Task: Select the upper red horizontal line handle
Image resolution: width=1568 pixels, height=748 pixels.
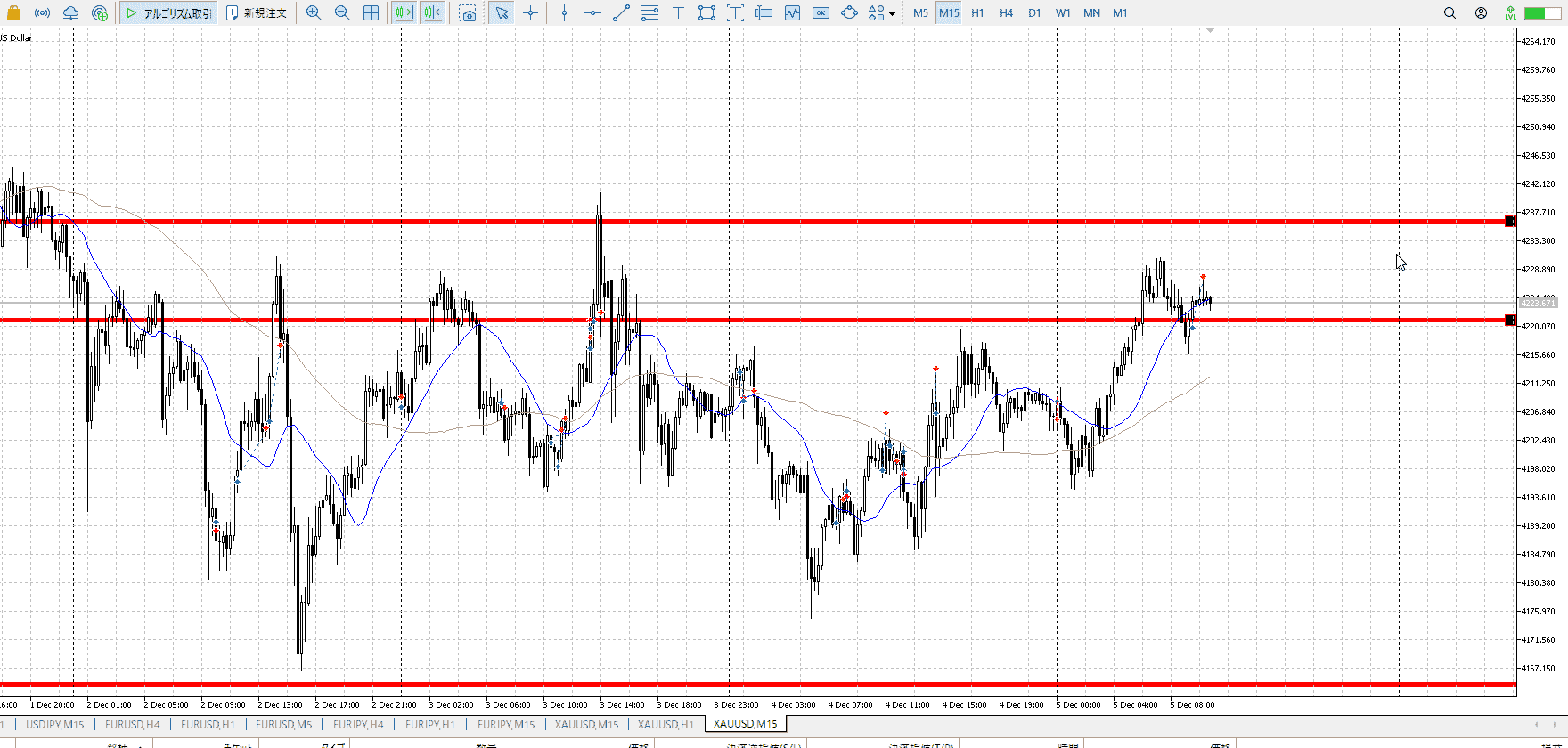Action: tap(1509, 222)
